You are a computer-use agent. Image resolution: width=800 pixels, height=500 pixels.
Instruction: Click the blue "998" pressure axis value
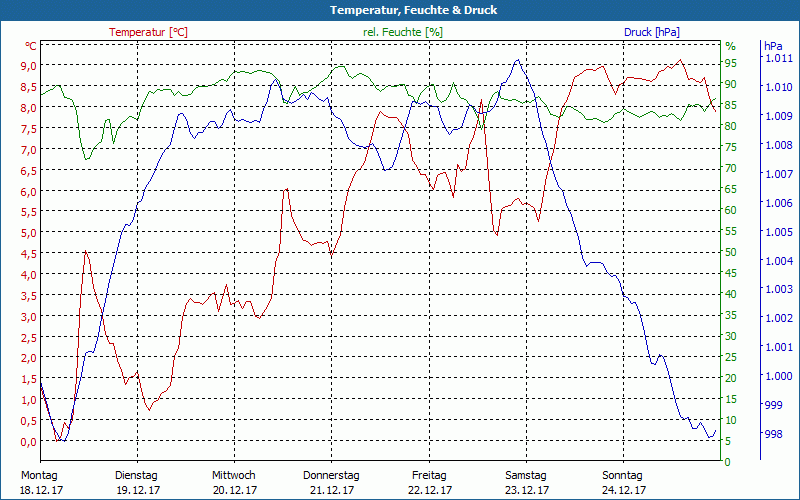click(x=773, y=434)
